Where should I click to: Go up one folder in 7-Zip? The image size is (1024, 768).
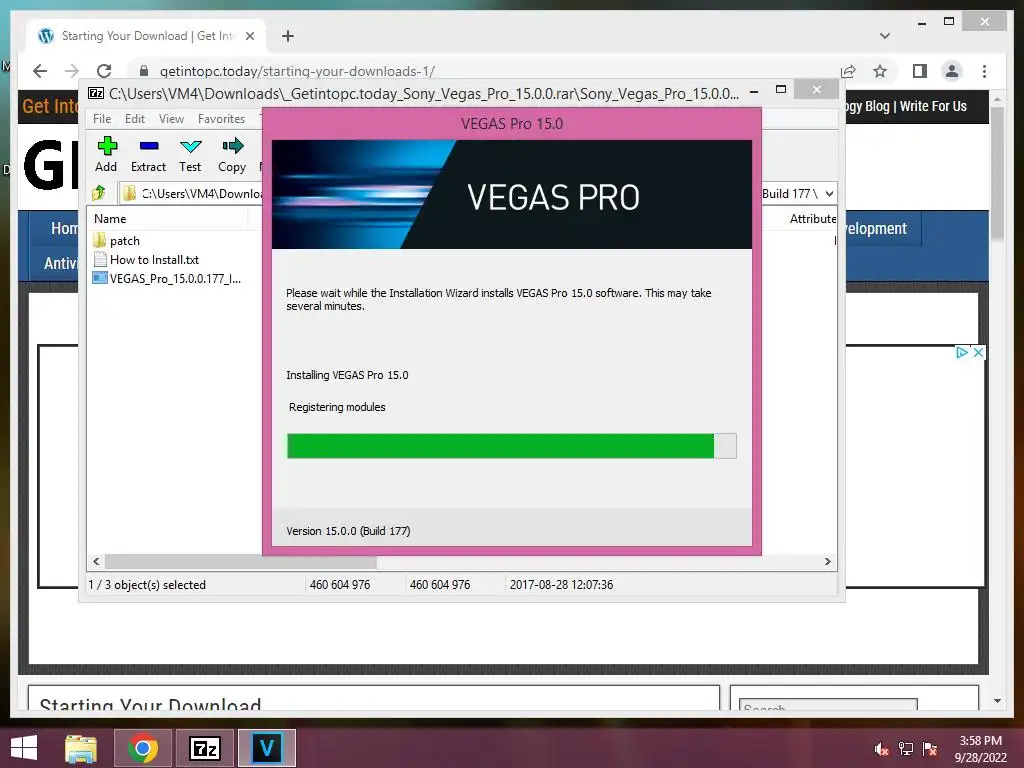click(99, 193)
